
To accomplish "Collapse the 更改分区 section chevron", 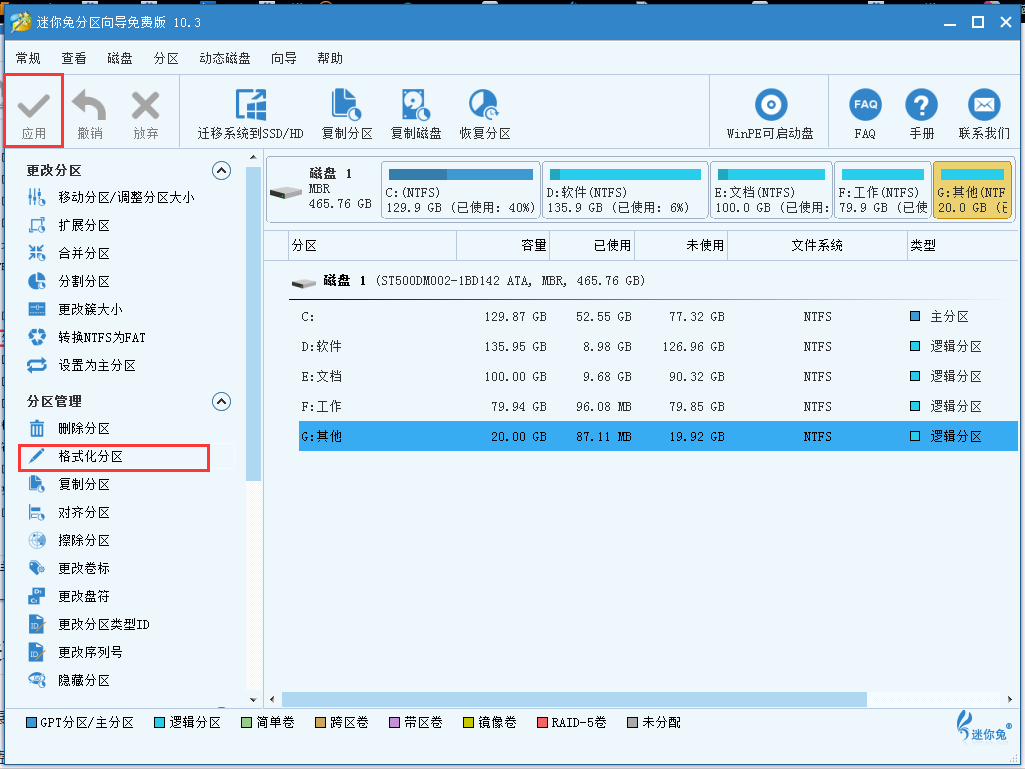I will click(x=222, y=171).
